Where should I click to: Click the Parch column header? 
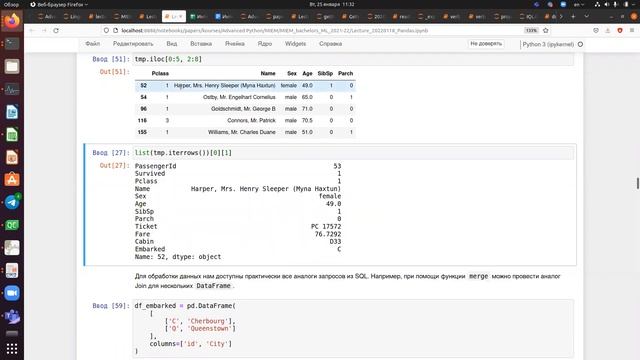tap(345, 73)
